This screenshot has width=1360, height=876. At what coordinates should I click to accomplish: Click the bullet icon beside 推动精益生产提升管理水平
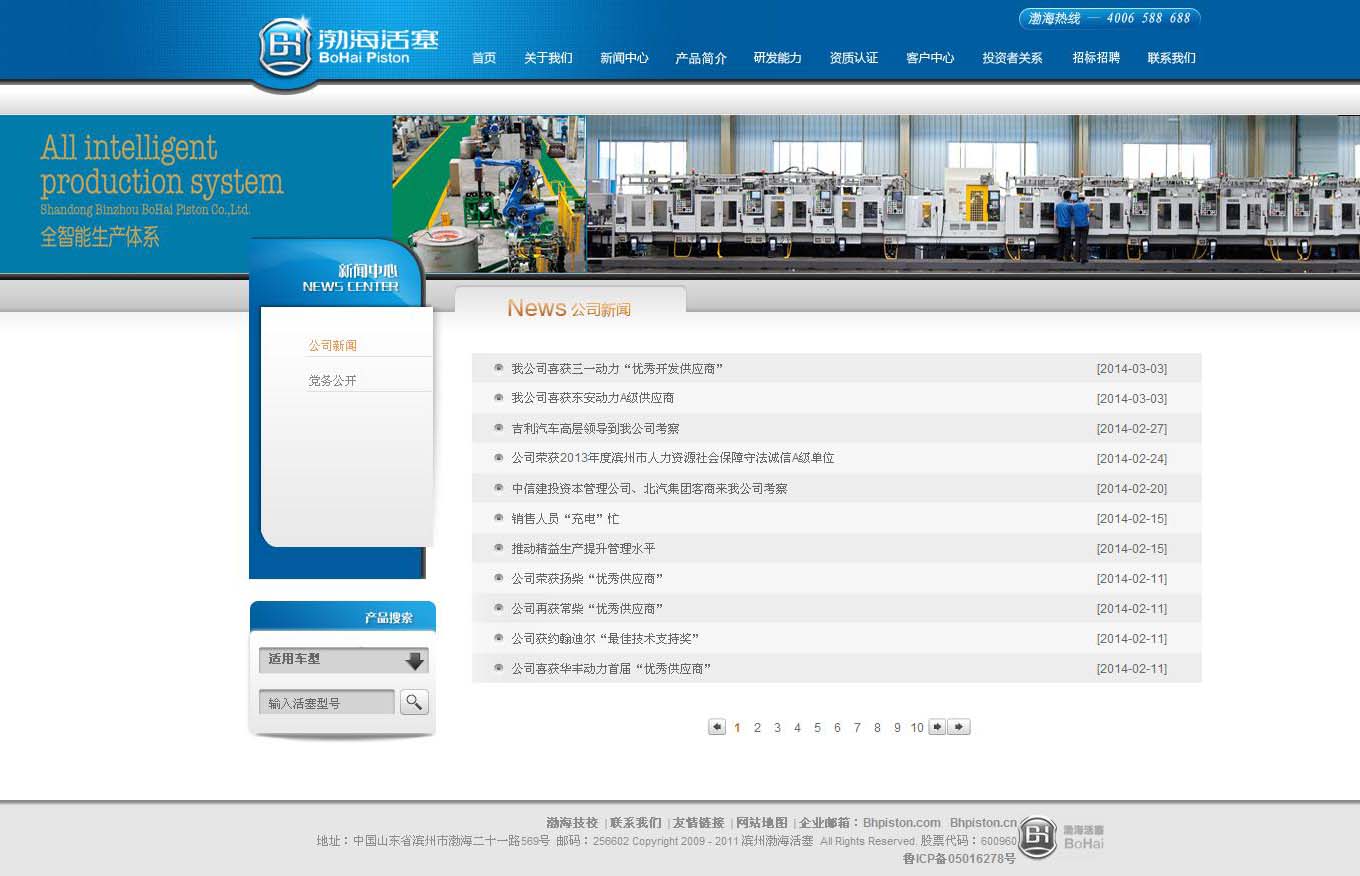[x=499, y=548]
